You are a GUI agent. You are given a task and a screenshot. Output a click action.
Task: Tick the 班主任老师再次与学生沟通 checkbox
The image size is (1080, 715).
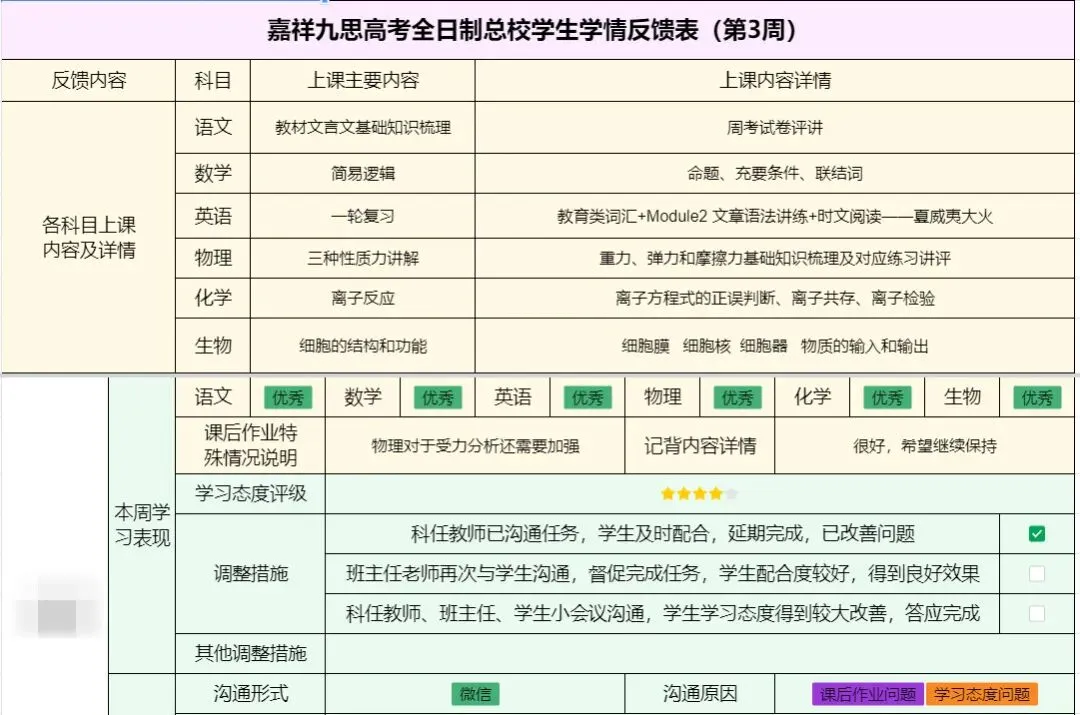point(1036,574)
